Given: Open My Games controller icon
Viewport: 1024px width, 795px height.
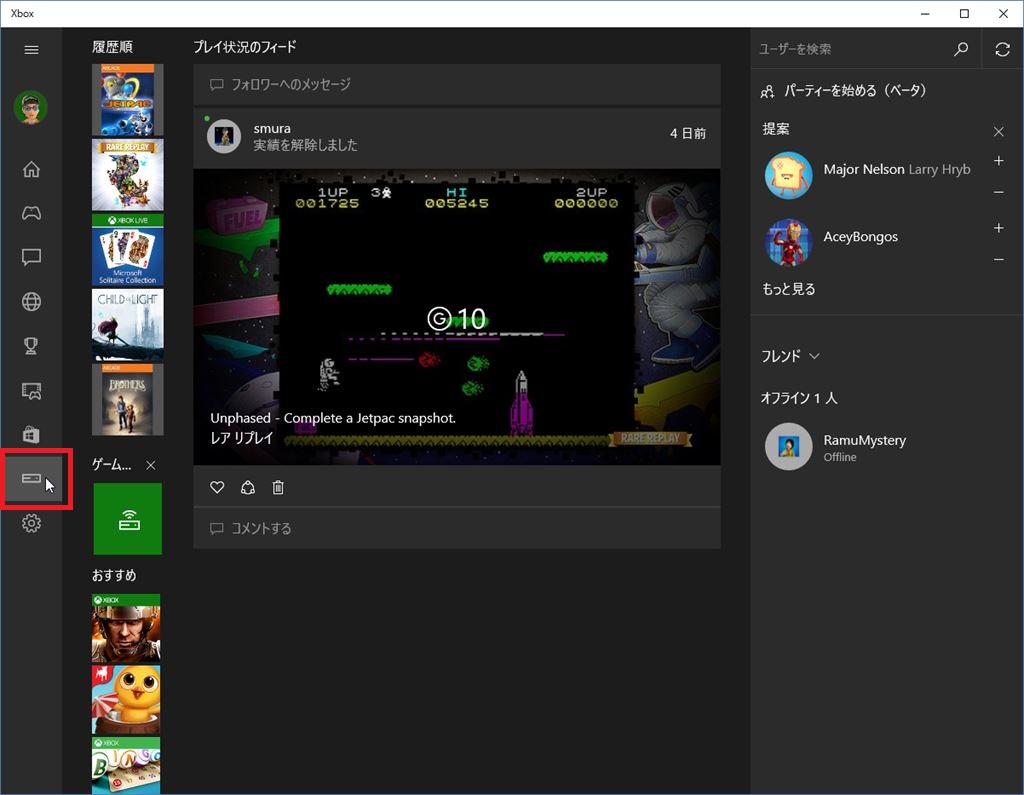Looking at the screenshot, I should (31, 213).
